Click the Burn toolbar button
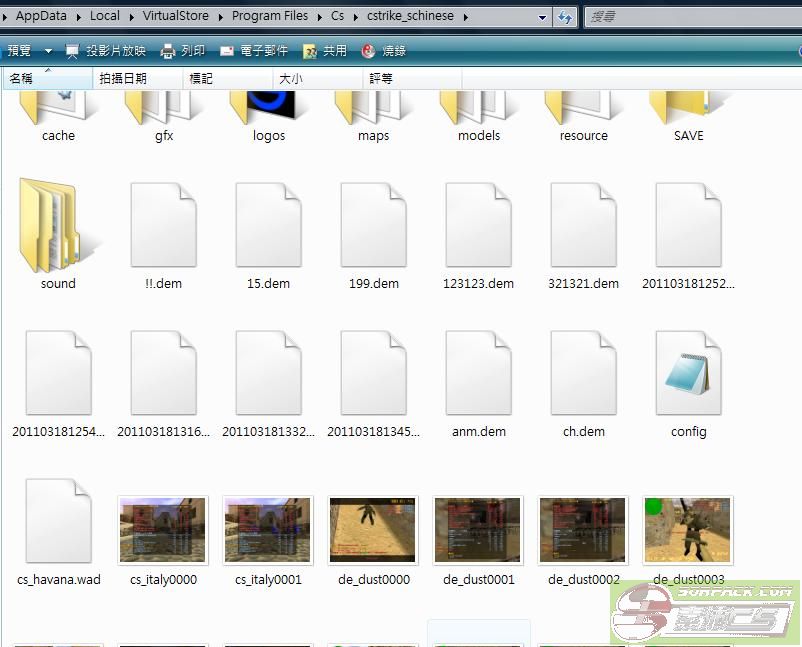Viewport: 802px width, 647px height. pos(385,51)
